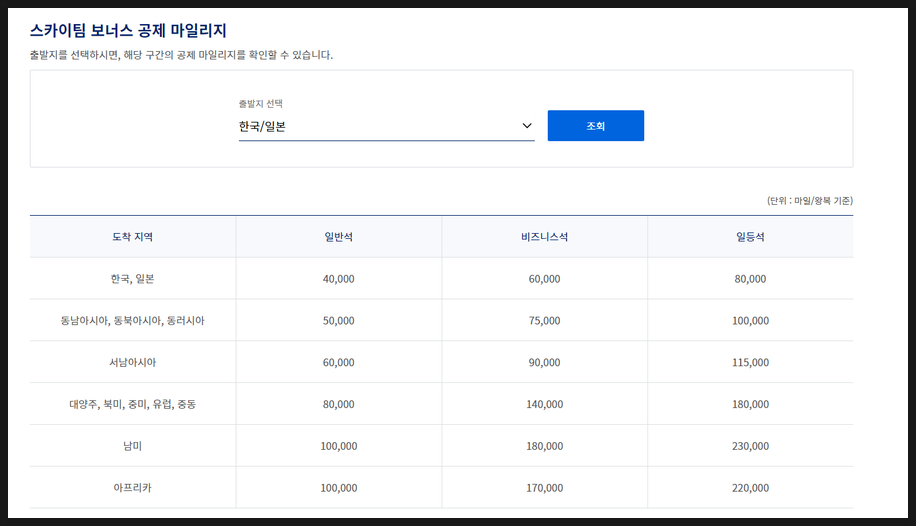Screen dimensions: 916x526
Task: Click the 90,000 business value for 서남아시아
Action: click(x=544, y=362)
